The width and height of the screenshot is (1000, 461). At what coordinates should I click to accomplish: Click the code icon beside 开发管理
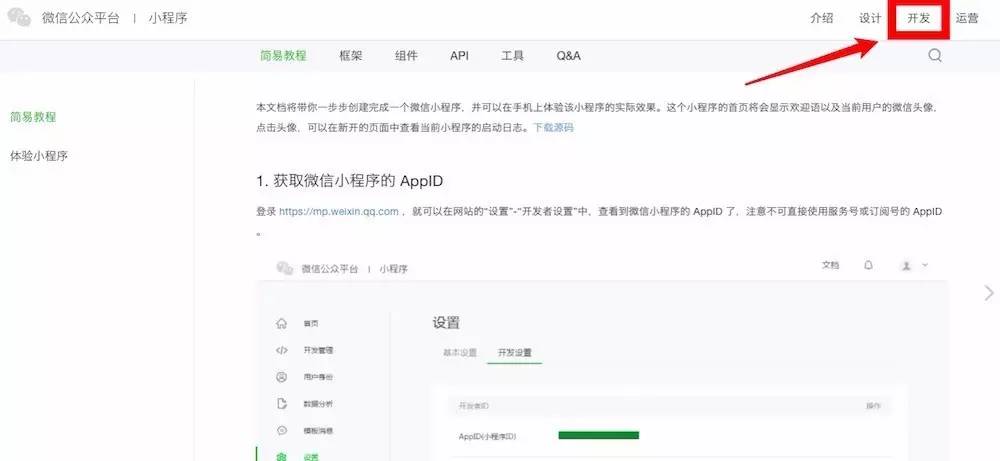pos(281,350)
